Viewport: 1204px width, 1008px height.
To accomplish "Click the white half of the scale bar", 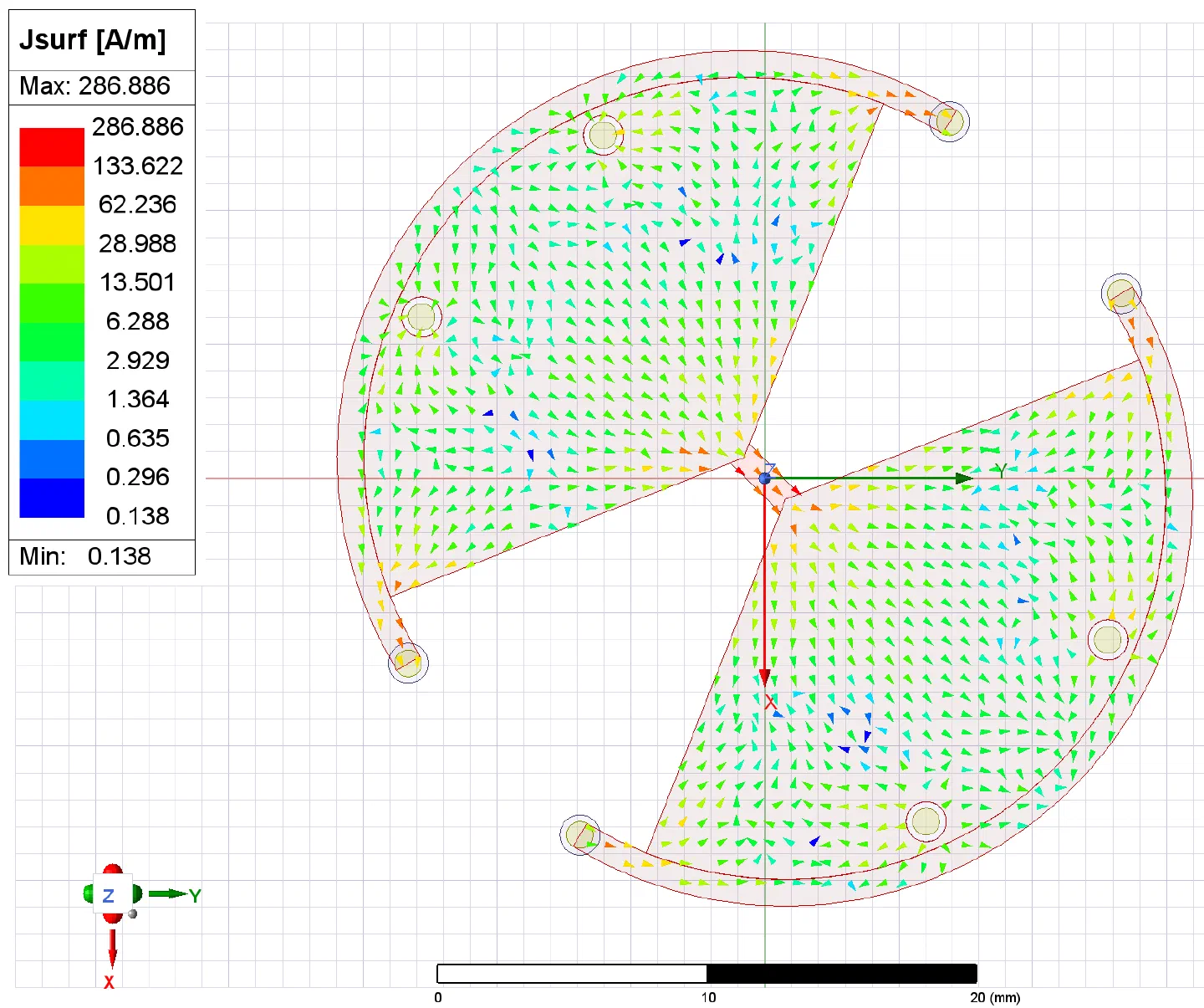I will (x=572, y=974).
